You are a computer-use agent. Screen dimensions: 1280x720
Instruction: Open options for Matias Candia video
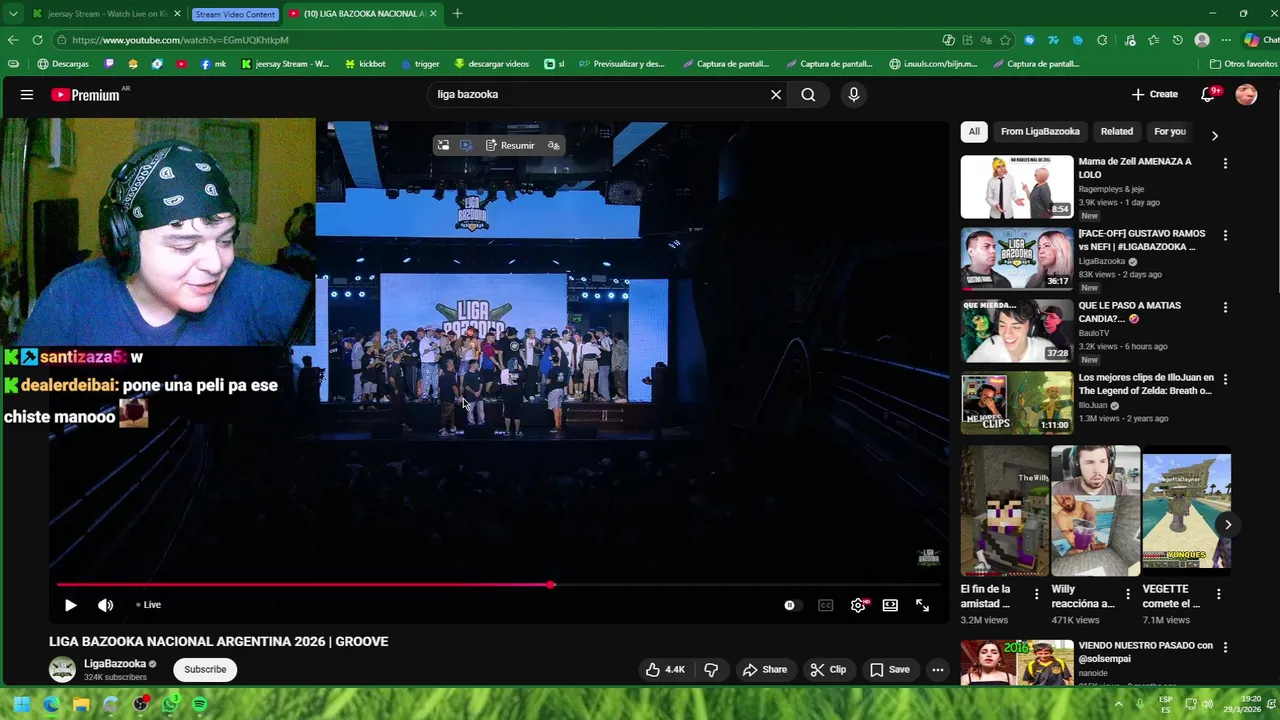(x=1225, y=307)
